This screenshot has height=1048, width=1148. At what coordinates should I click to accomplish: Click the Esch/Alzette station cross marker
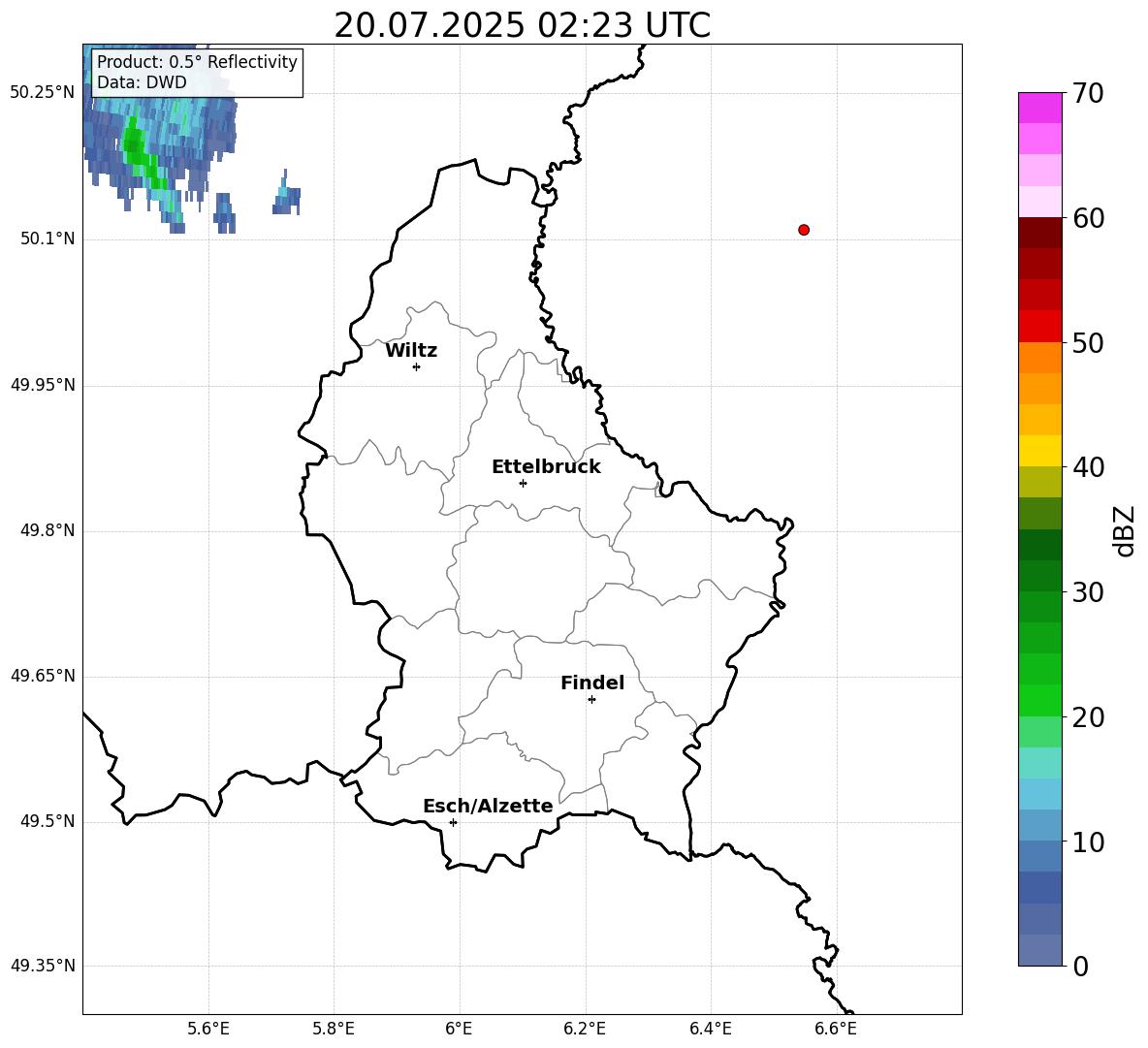pos(453,822)
